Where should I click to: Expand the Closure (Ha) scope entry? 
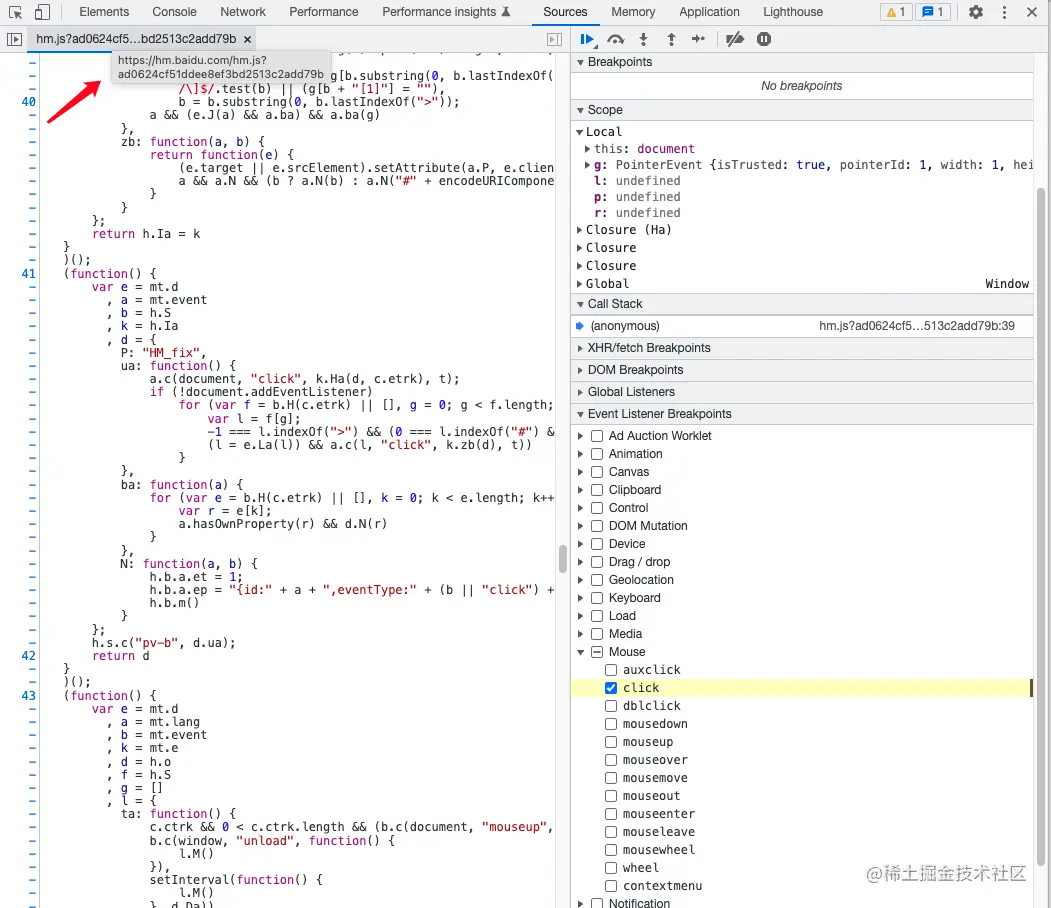(x=579, y=229)
